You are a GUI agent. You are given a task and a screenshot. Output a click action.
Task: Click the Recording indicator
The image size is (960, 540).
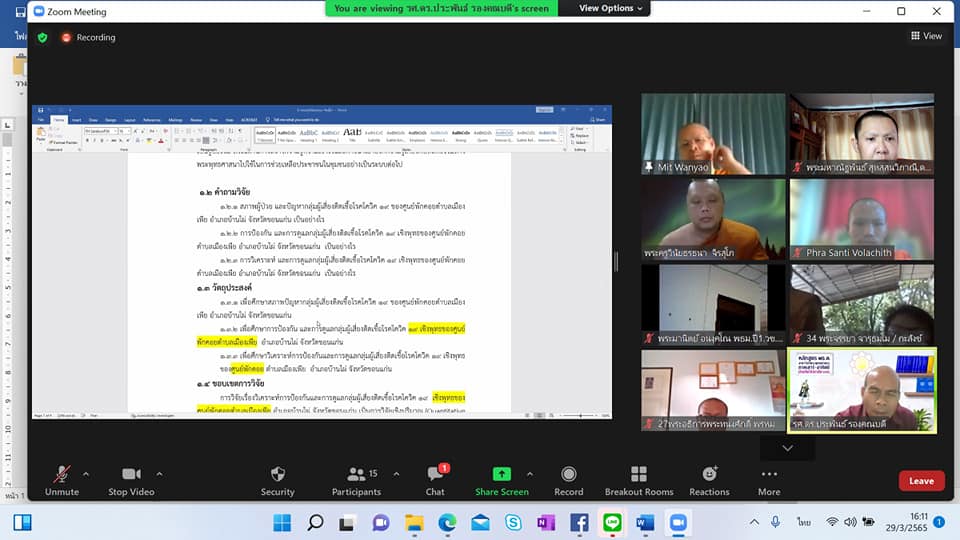pyautogui.click(x=89, y=37)
